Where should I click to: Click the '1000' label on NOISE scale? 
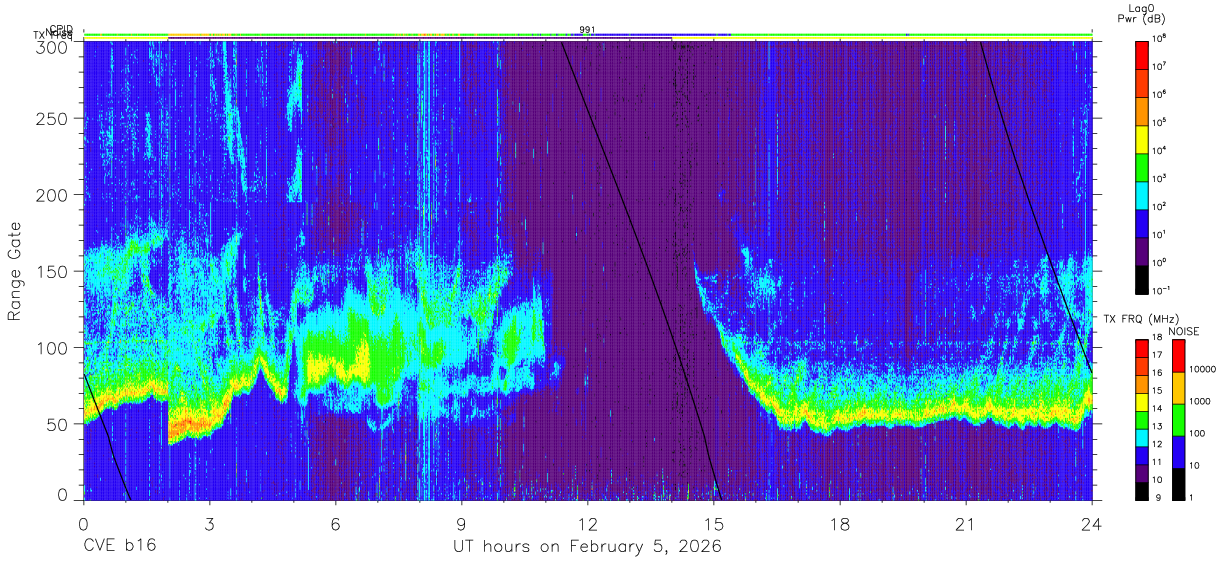pyautogui.click(x=1202, y=402)
